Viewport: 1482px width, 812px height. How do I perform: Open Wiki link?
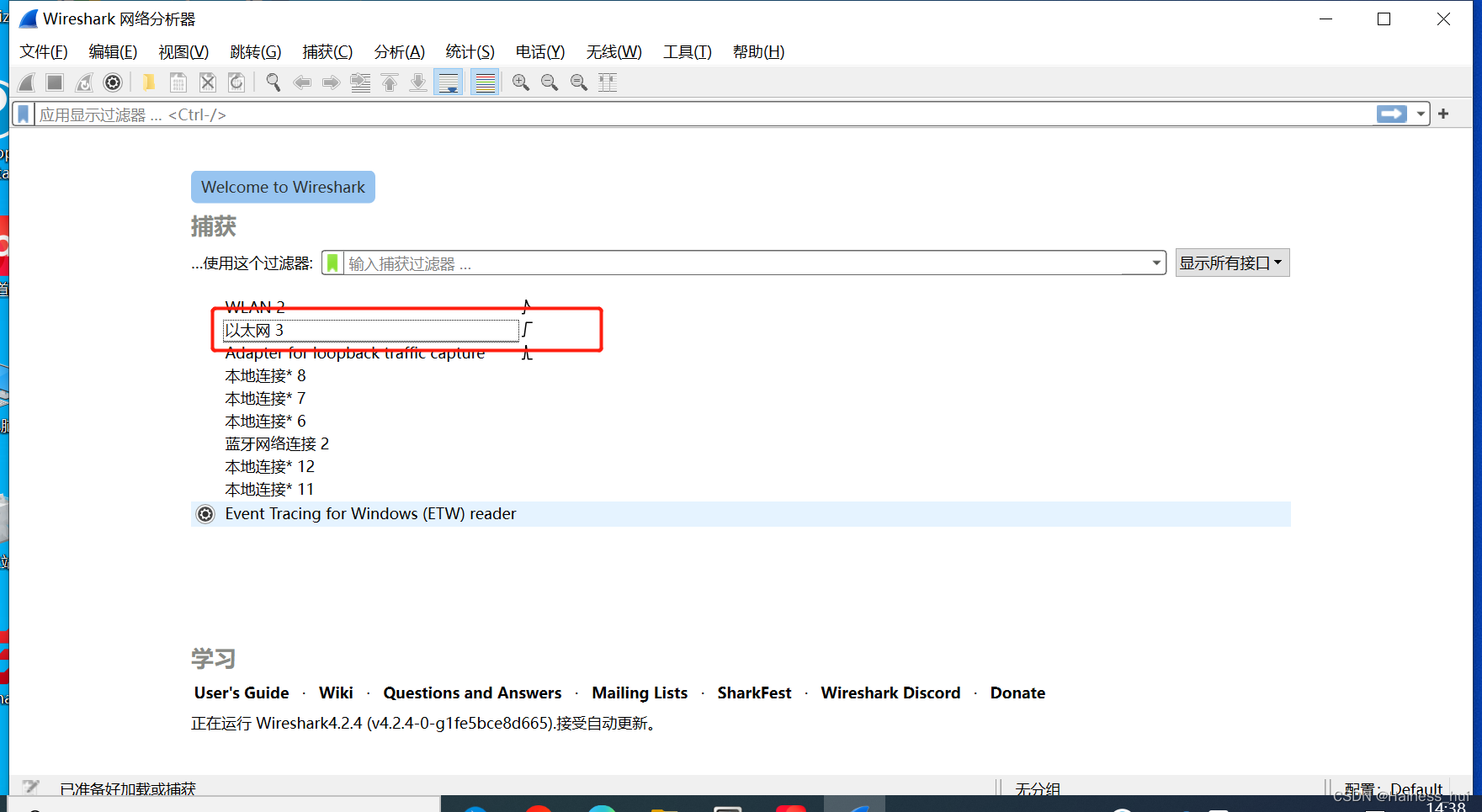[336, 693]
